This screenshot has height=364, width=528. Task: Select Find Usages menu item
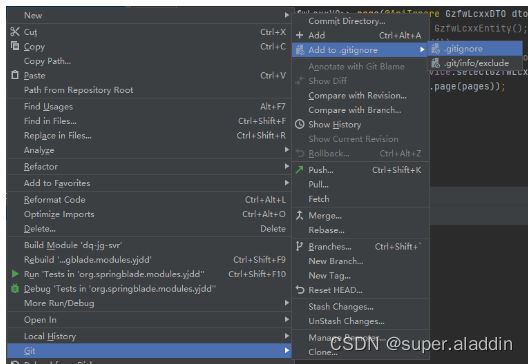(48, 106)
